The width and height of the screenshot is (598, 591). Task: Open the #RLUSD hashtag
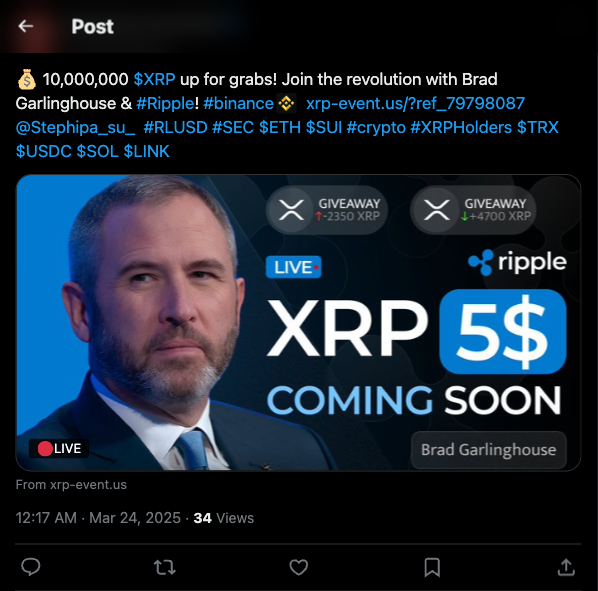(x=175, y=127)
